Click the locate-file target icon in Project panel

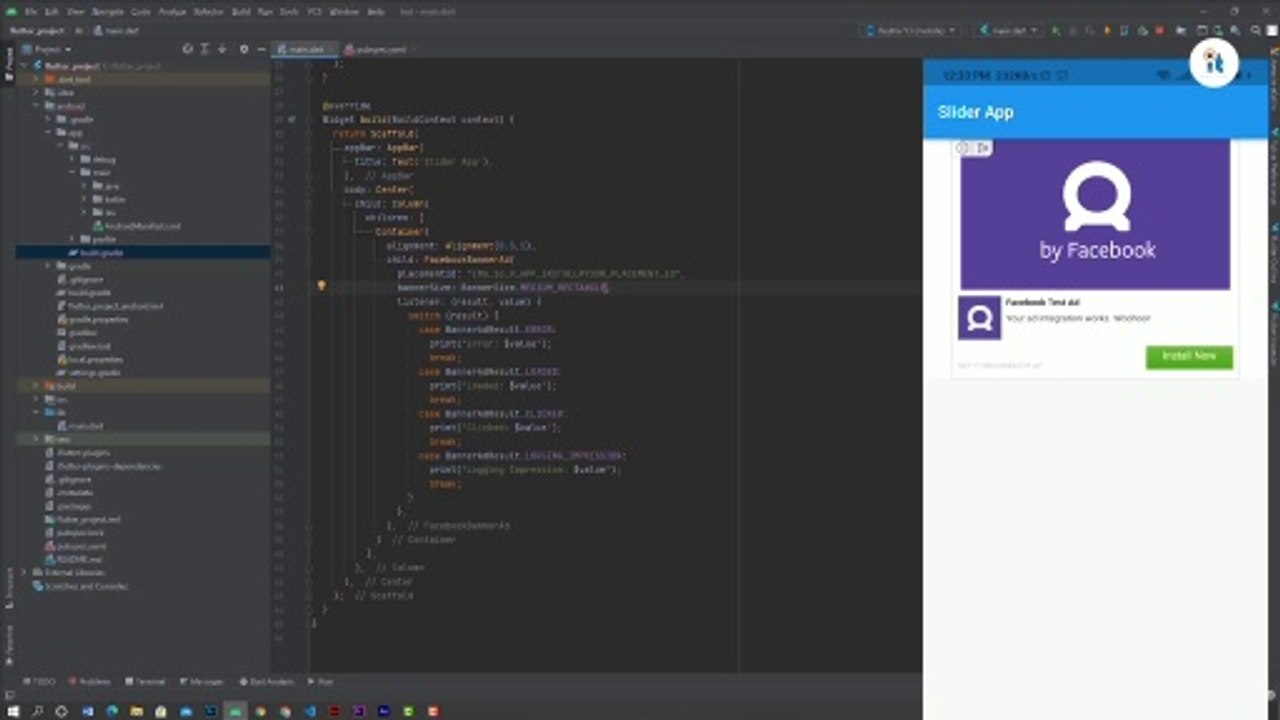click(x=187, y=49)
